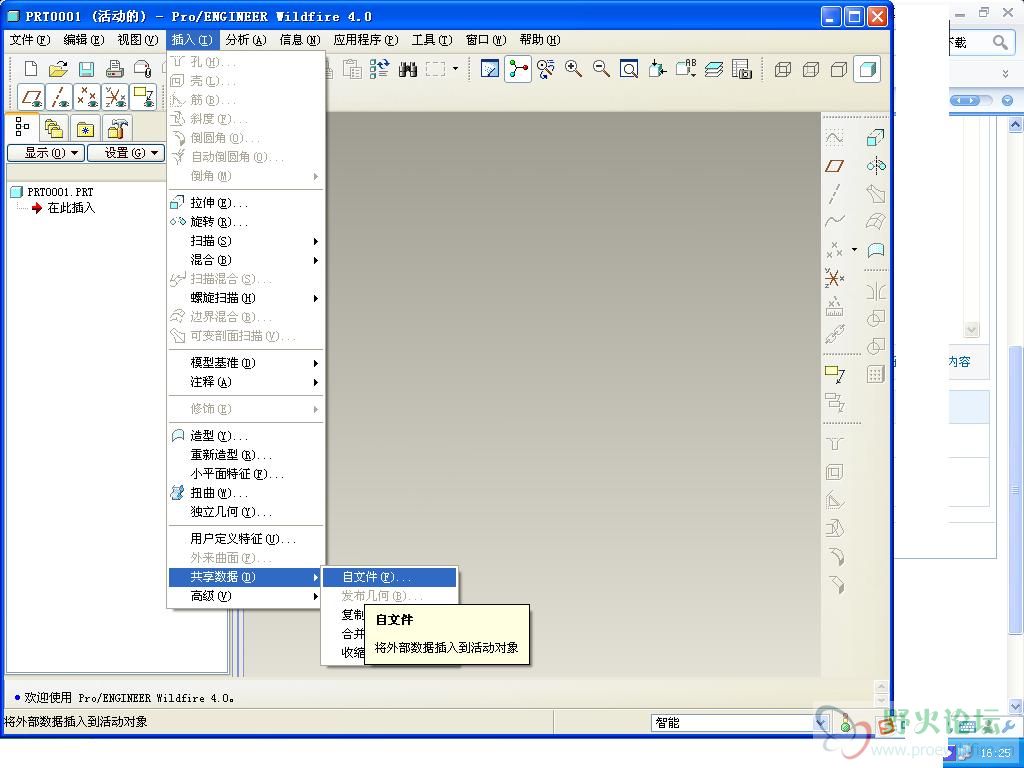Open the 设置(G) dropdown
The image size is (1024, 768).
pos(126,153)
